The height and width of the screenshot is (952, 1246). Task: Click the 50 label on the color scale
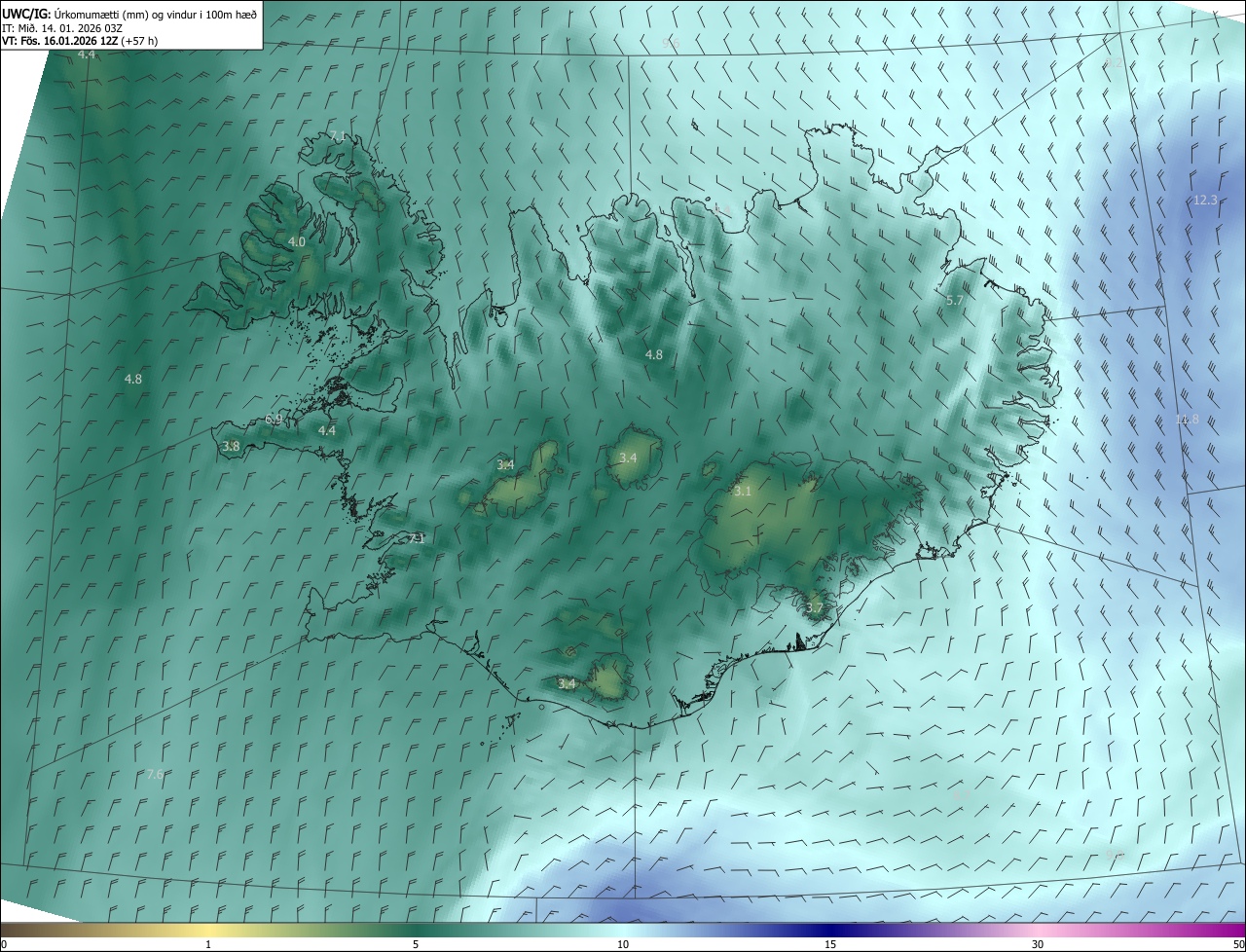coord(1237,944)
